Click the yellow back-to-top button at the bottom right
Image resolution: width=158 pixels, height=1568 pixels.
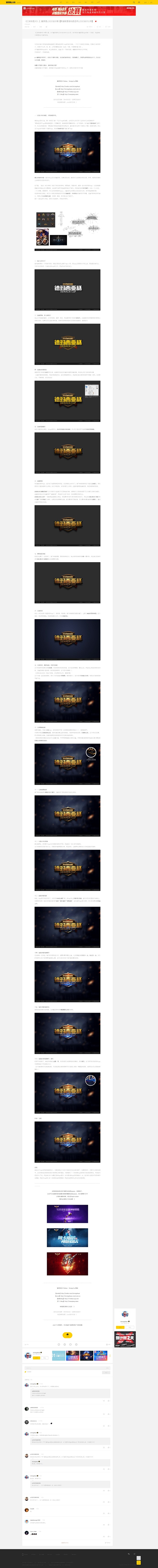pos(139,1562)
